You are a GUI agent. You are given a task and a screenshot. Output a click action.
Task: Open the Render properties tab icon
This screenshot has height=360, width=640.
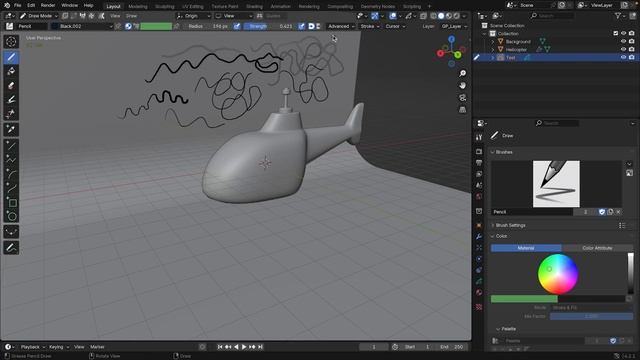pos(479,152)
